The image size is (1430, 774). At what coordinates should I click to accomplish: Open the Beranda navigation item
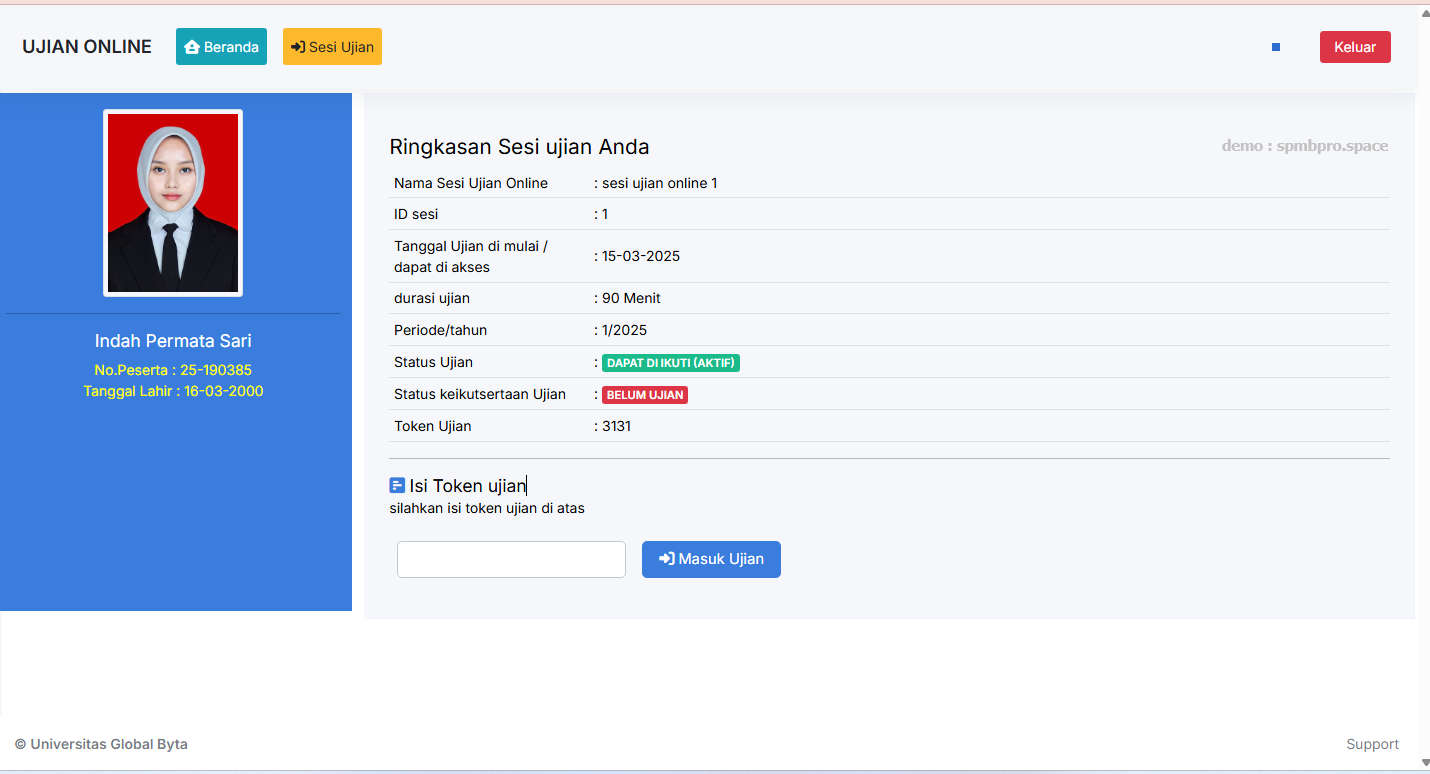(221, 46)
